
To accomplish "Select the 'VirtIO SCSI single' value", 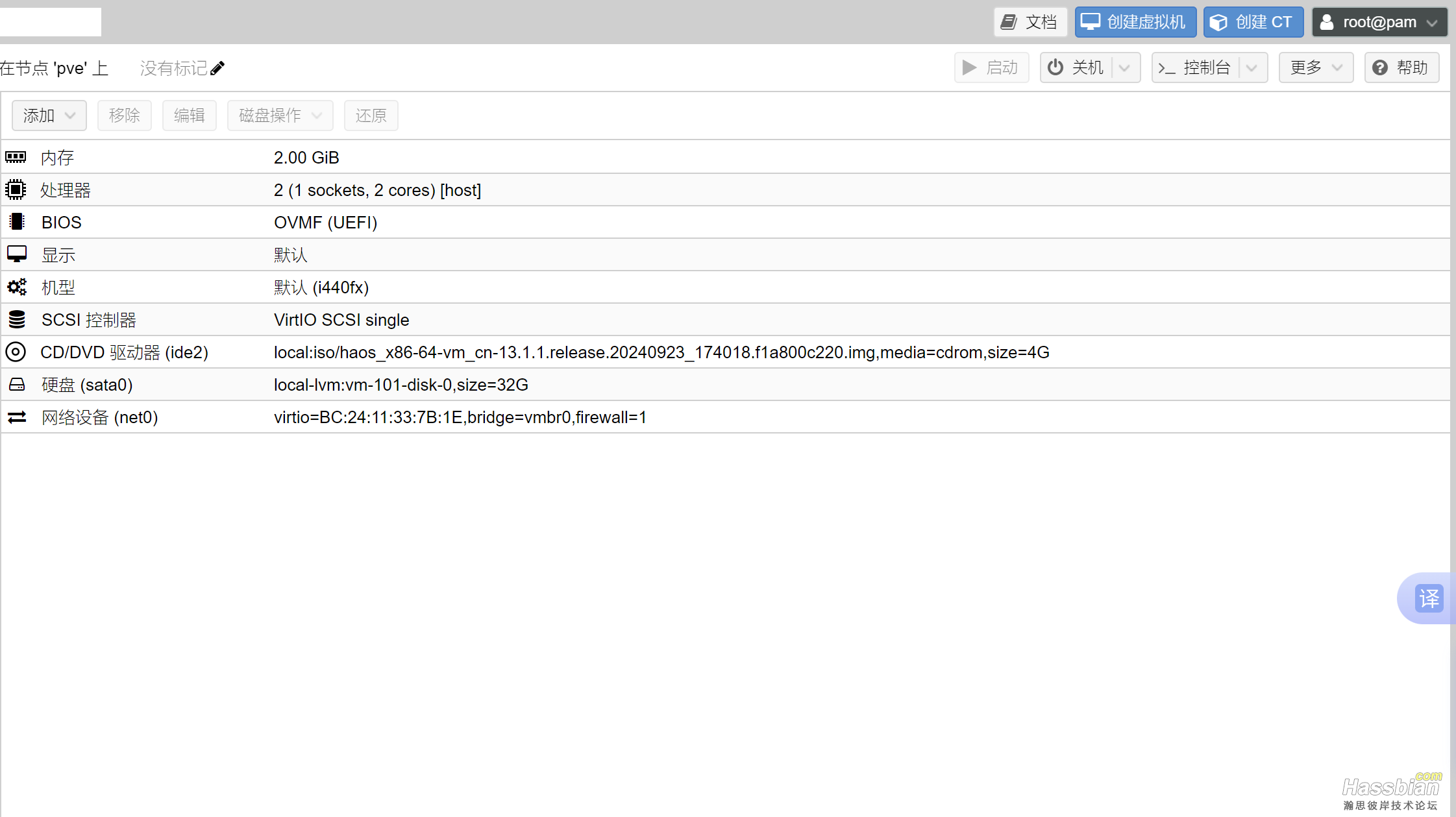I will [341, 320].
